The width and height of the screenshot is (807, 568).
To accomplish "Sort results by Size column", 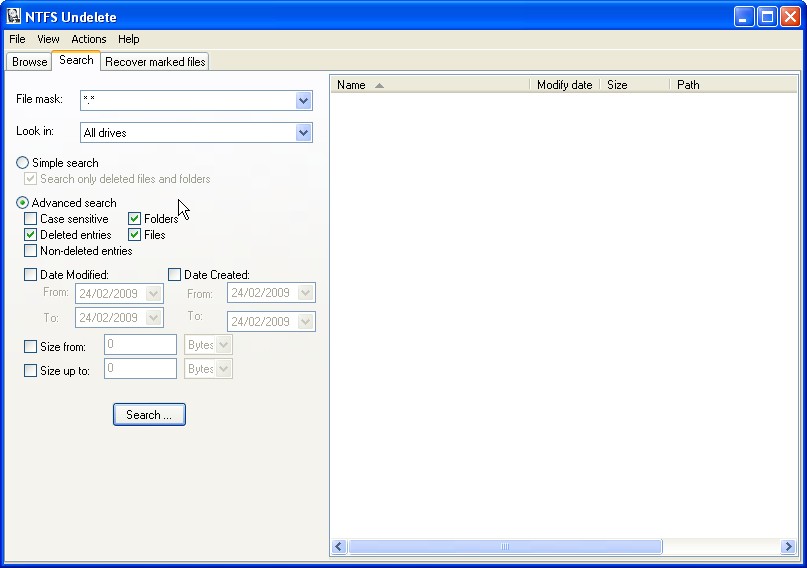I will pyautogui.click(x=635, y=85).
